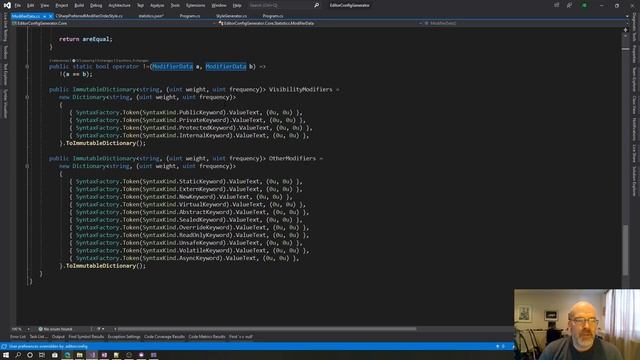This screenshot has width=640, height=360.
Task: Open the Edge browser on taskbar
Action: 67,355
